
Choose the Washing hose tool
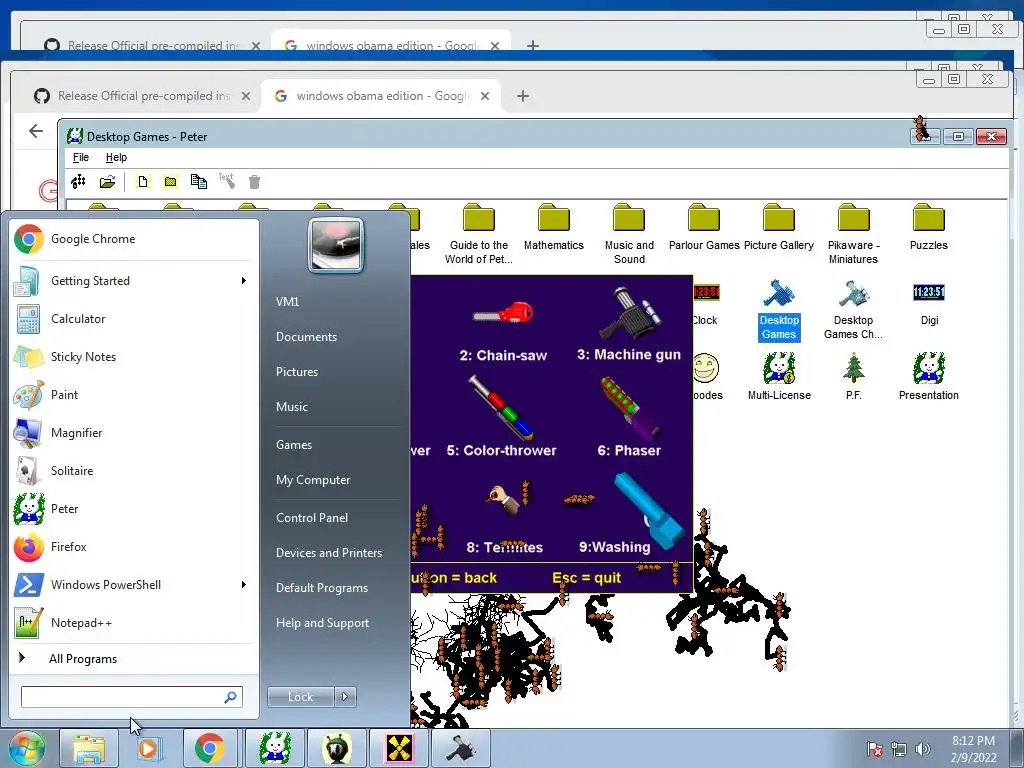point(630,514)
